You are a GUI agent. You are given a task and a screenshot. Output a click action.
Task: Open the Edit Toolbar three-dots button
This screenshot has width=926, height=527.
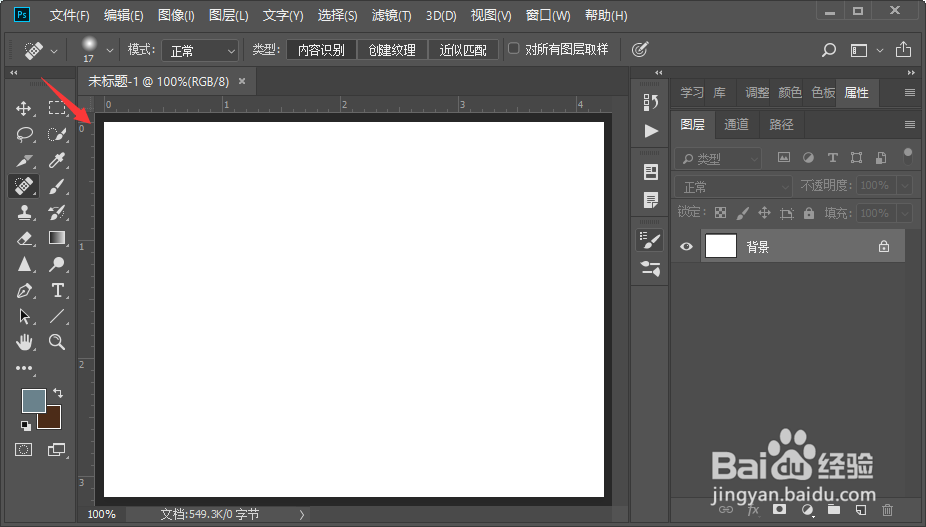click(x=24, y=368)
